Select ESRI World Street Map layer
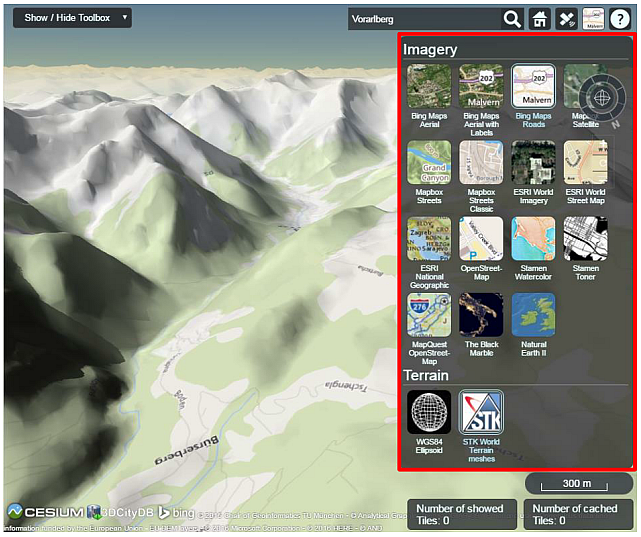This screenshot has height=537, width=641. pos(585,162)
